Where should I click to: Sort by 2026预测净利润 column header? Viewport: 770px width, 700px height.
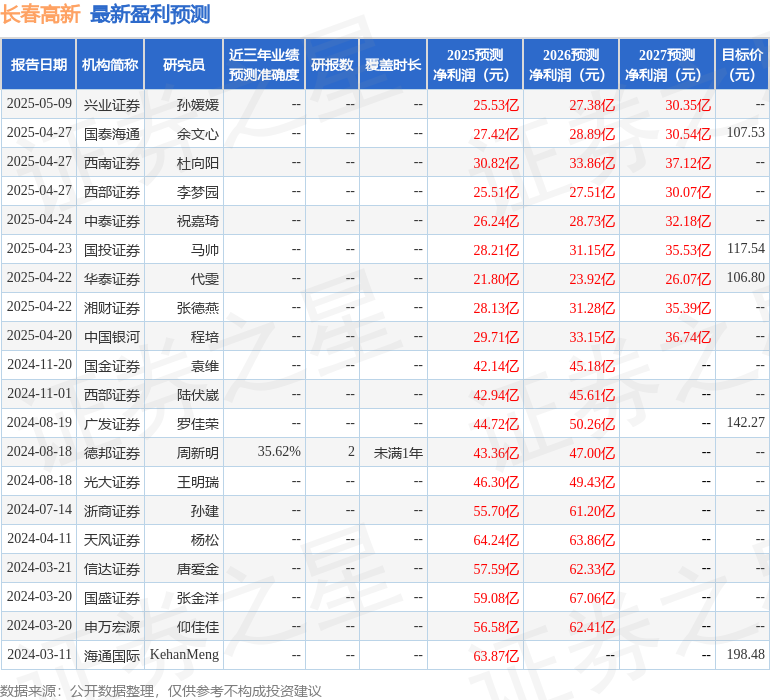tap(570, 65)
